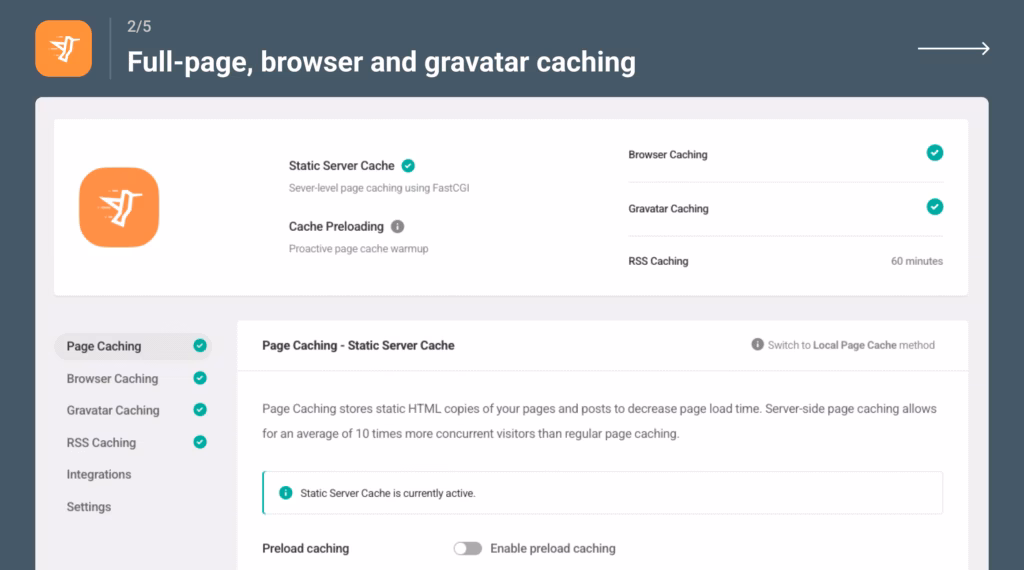Click the info icon in the active notice
The image size is (1024, 570).
coord(286,493)
